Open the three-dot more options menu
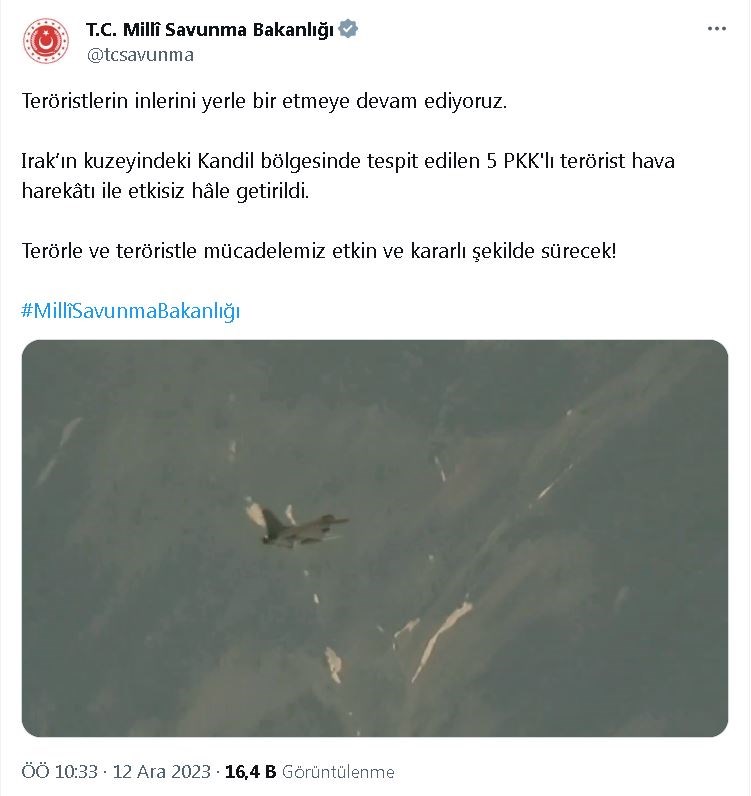Viewport: 751px width, 796px height. pos(716,29)
